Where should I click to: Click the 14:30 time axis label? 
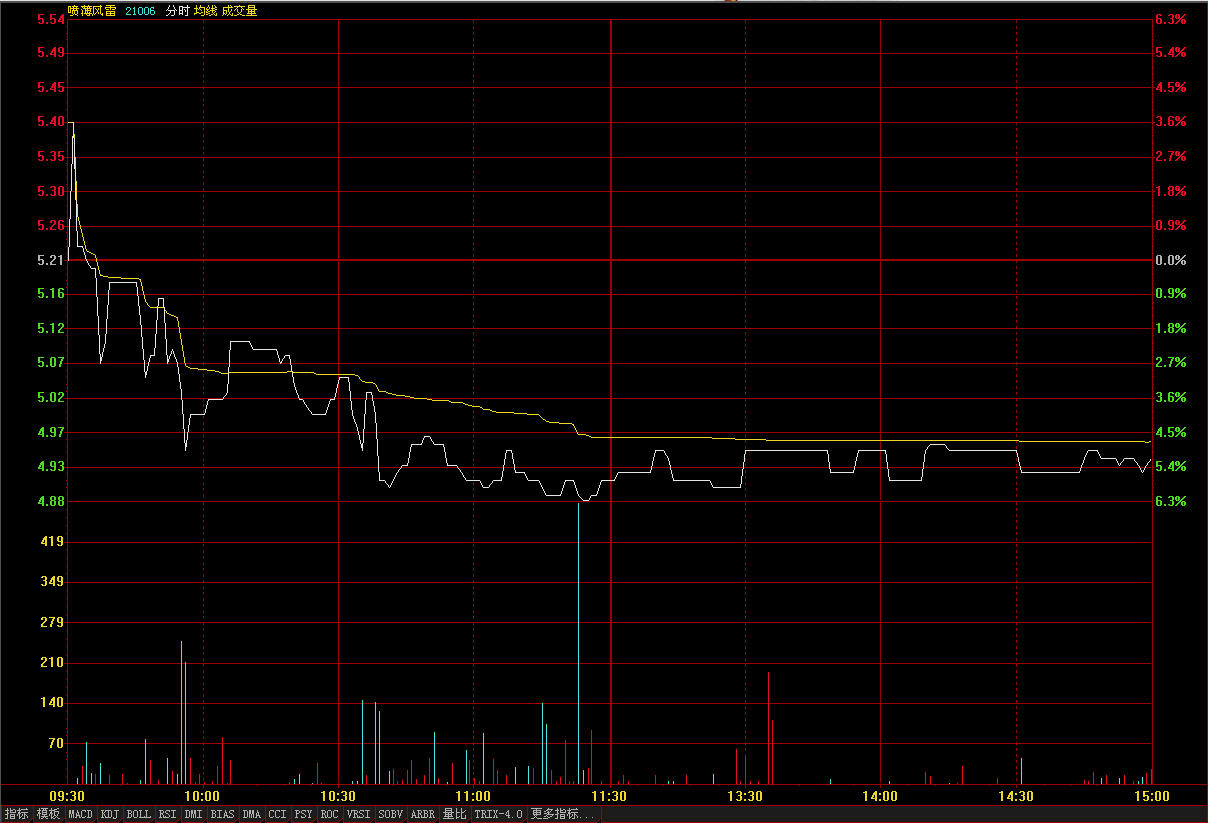coord(1016,797)
